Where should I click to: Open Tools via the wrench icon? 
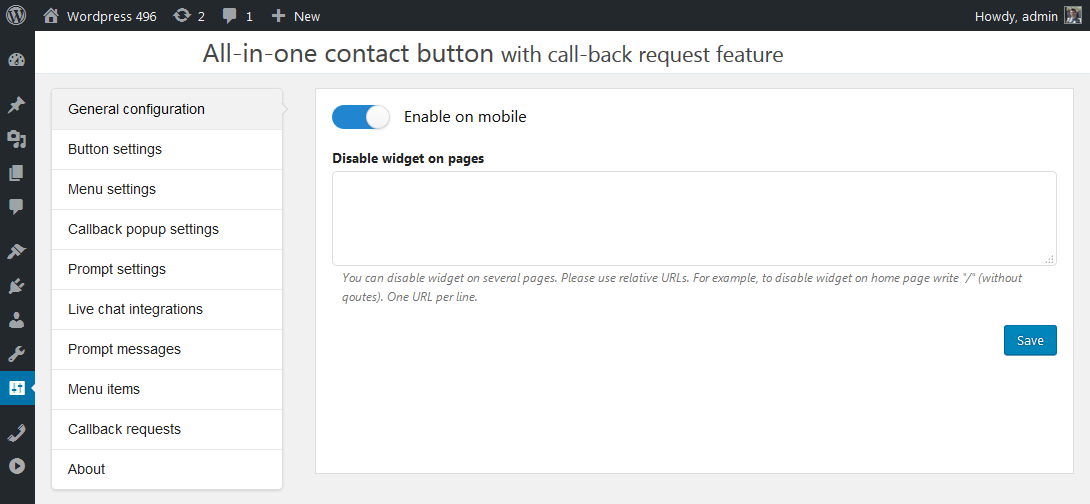[17, 354]
